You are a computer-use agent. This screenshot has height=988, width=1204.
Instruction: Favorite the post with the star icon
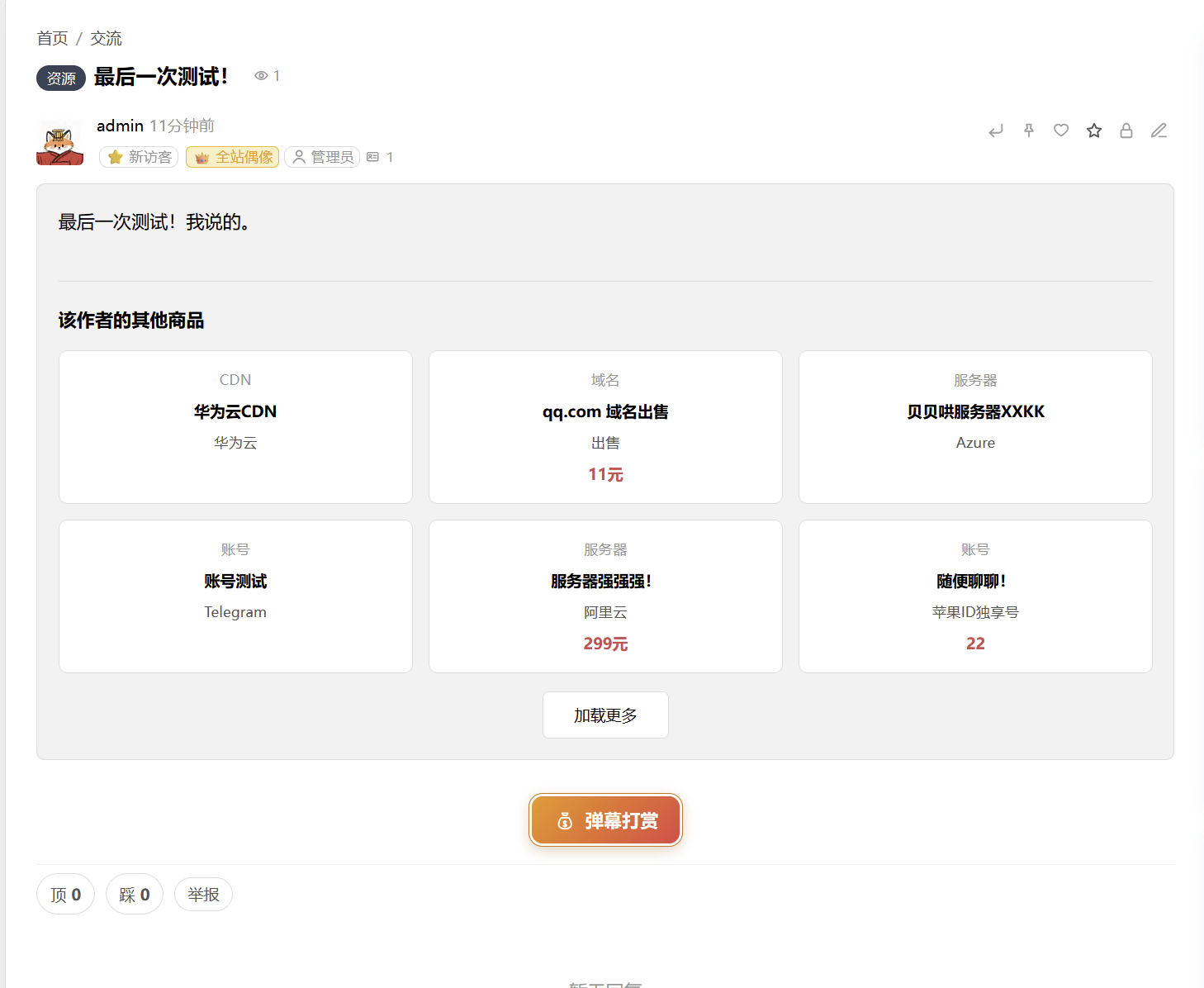1094,131
